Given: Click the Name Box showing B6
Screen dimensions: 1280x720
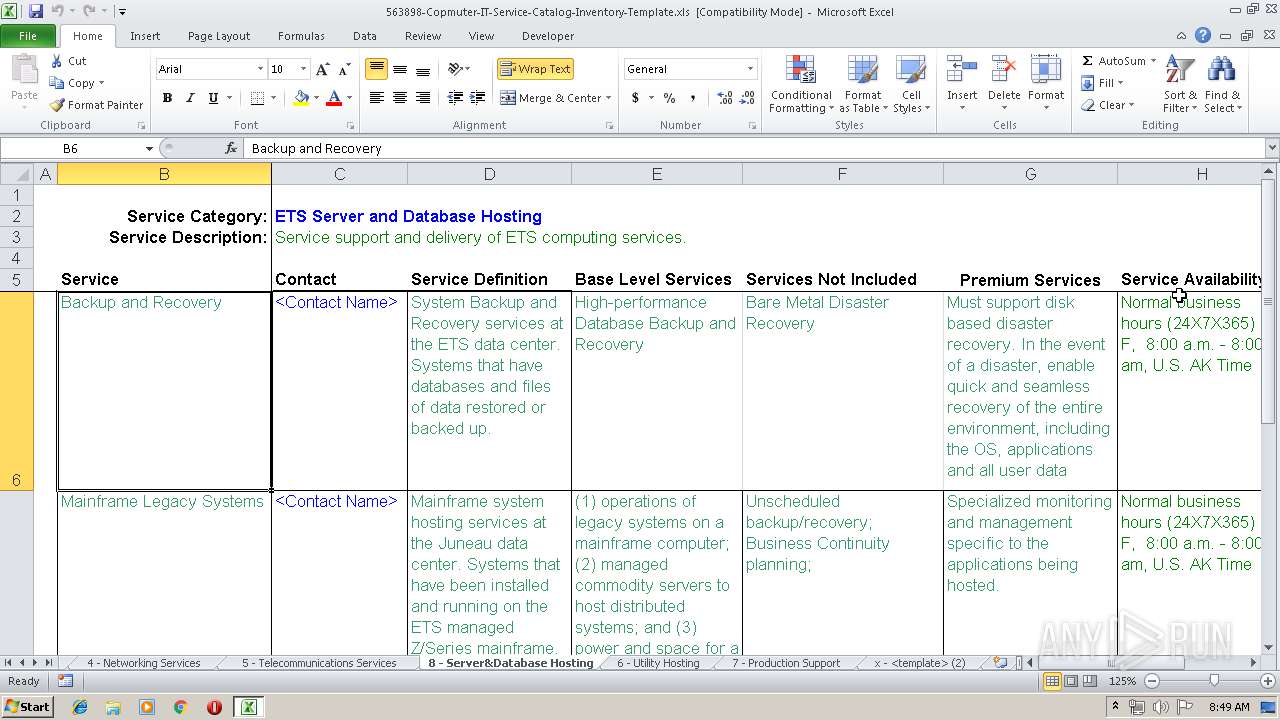Looking at the screenshot, I should pos(72,148).
